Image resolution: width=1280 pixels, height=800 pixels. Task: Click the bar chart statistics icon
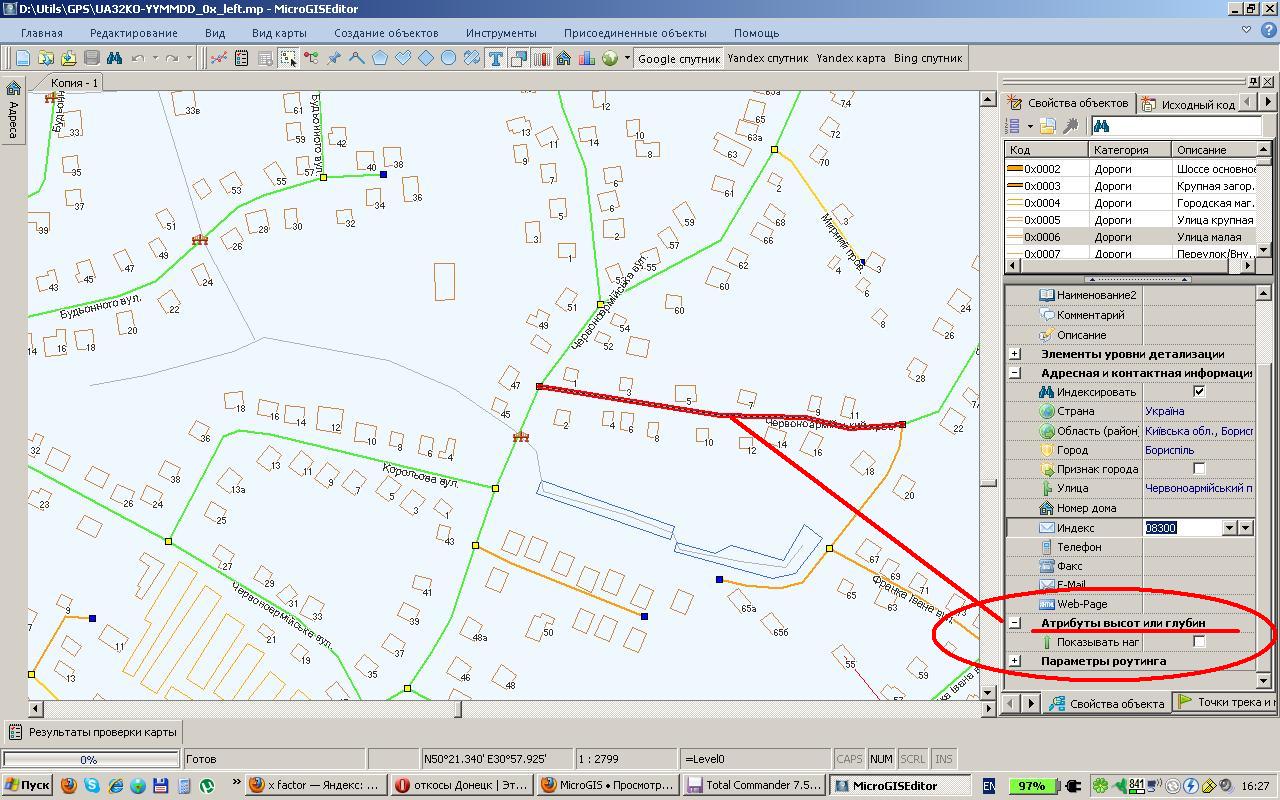[x=587, y=58]
